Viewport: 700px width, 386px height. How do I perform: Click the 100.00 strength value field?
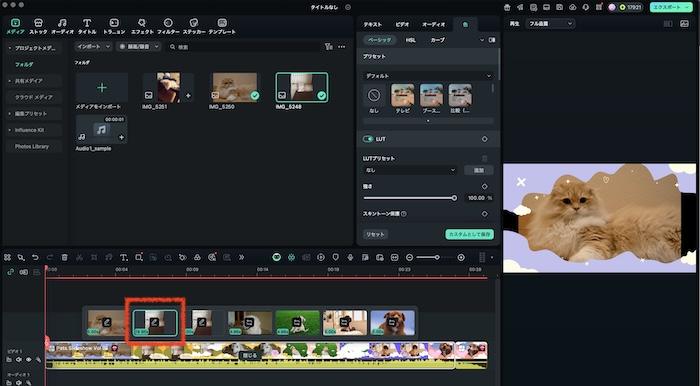pyautogui.click(x=476, y=198)
